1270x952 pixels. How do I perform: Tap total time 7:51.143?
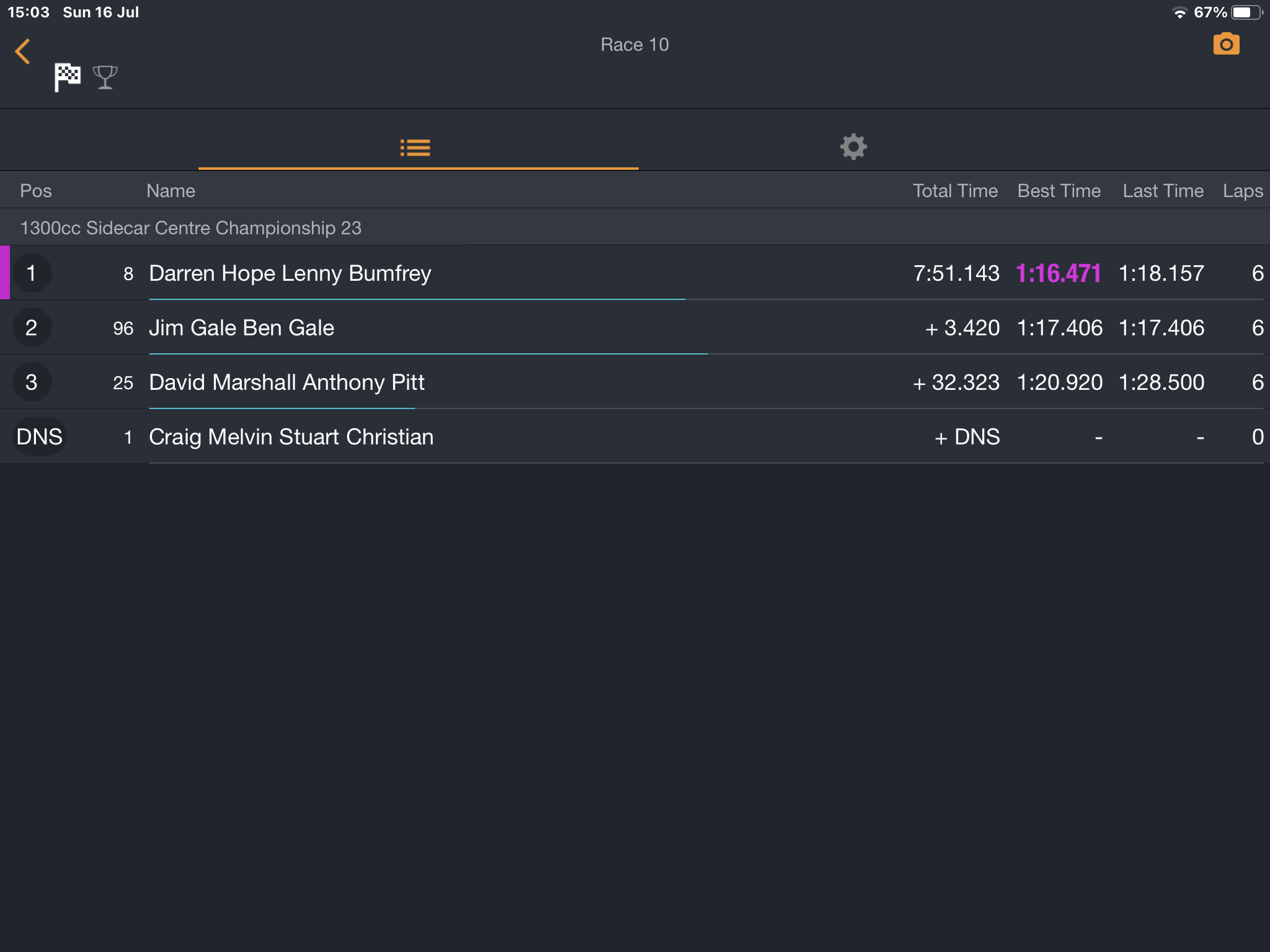(956, 273)
